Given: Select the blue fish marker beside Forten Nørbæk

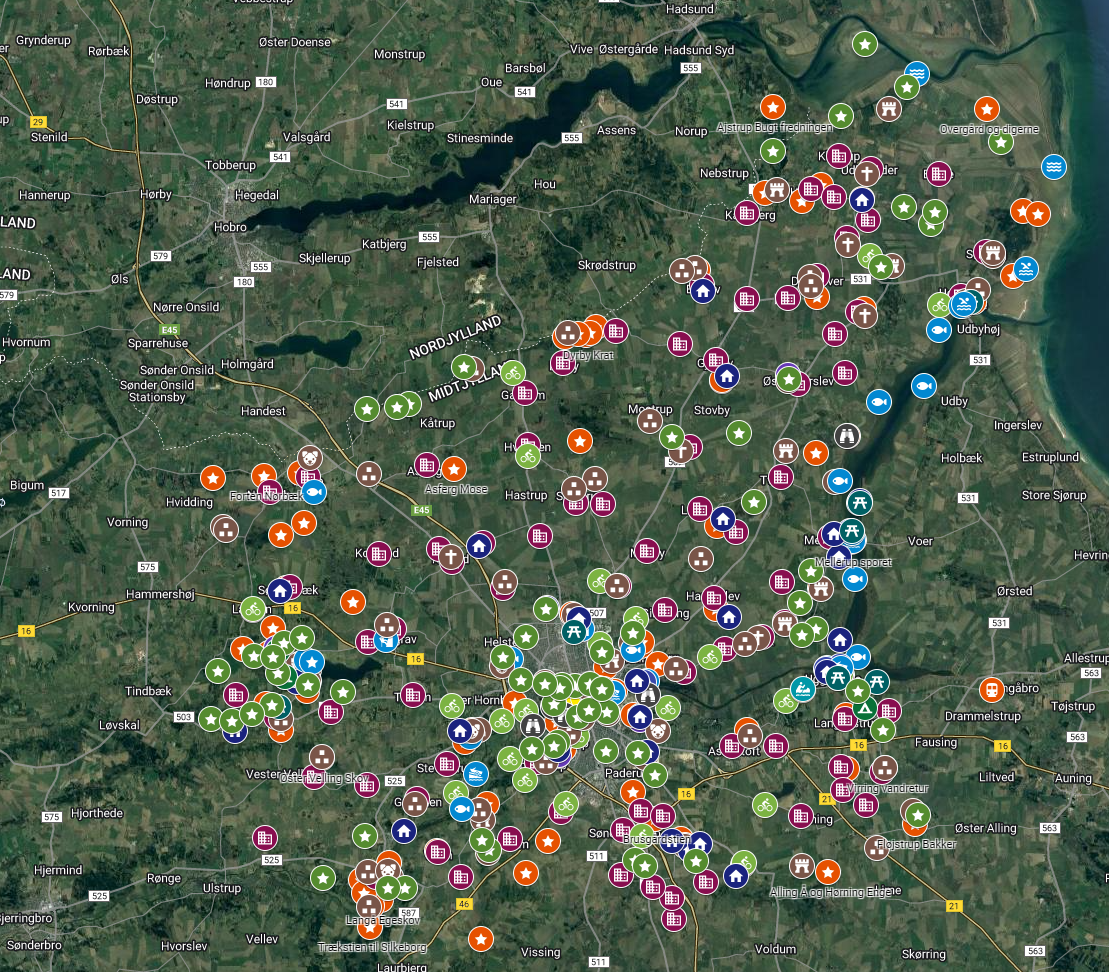Looking at the screenshot, I should (x=313, y=491).
